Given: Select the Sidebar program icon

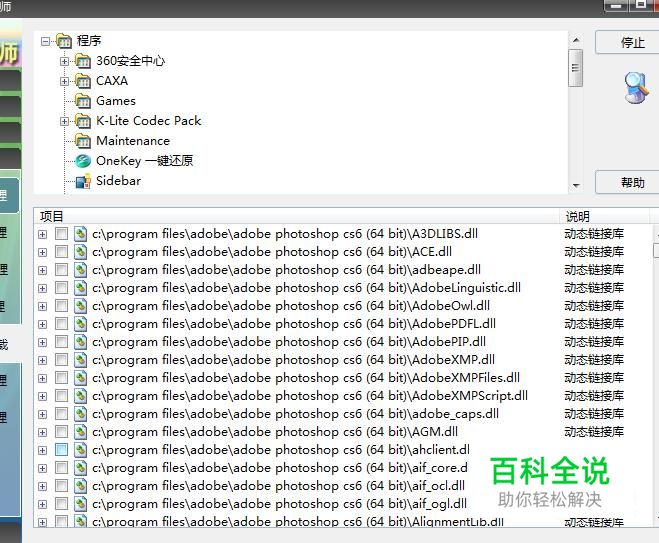Looking at the screenshot, I should point(83,181).
